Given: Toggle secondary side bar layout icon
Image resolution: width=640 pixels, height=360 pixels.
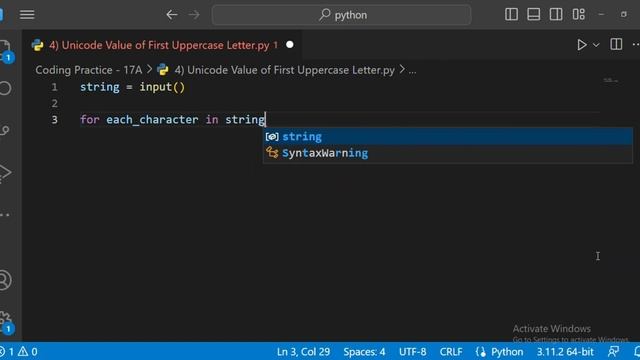Looking at the screenshot, I should (556, 15).
